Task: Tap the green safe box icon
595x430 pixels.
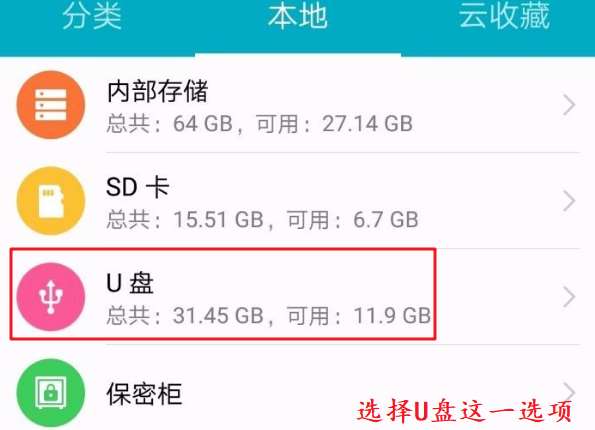Action: (x=50, y=392)
